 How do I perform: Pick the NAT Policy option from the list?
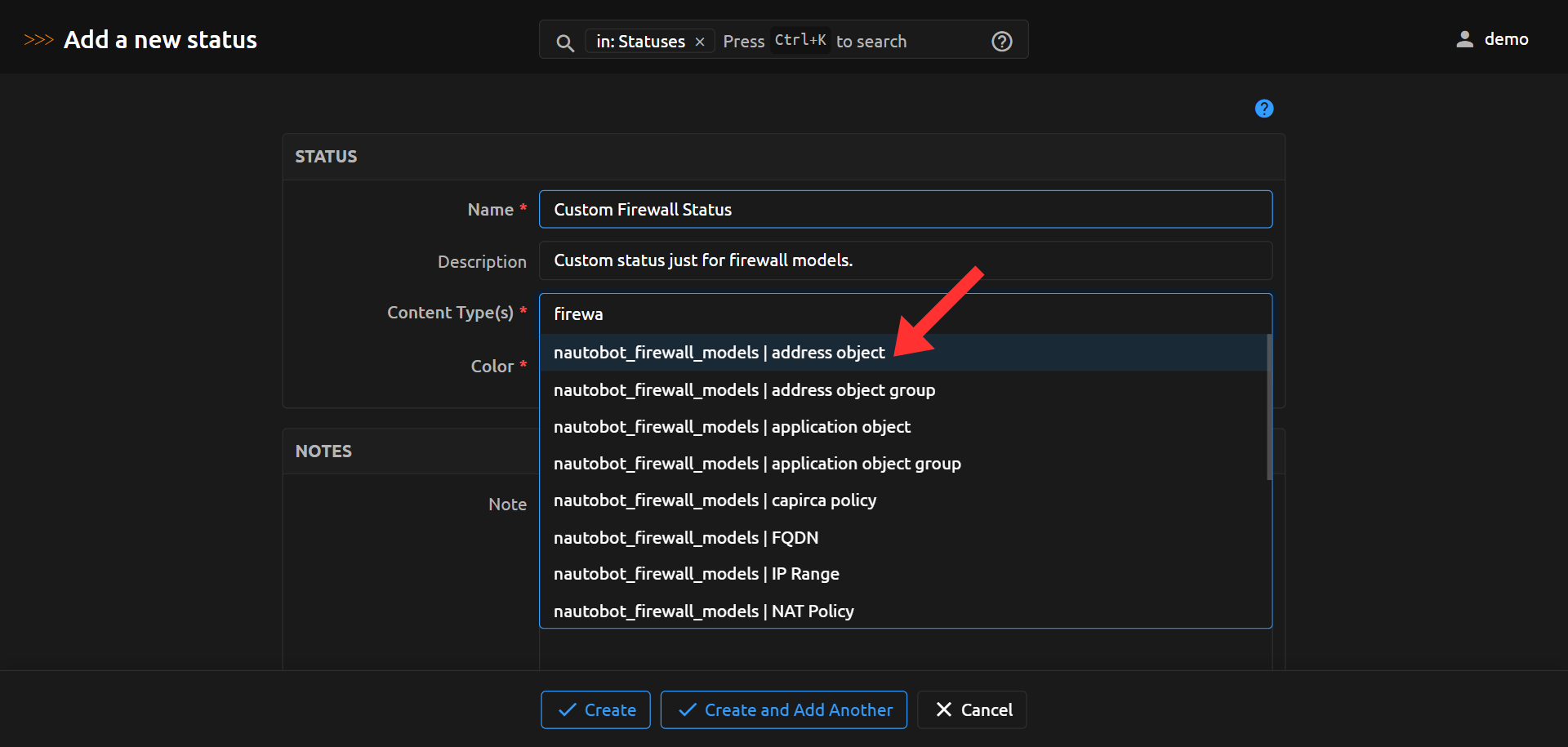(x=703, y=611)
